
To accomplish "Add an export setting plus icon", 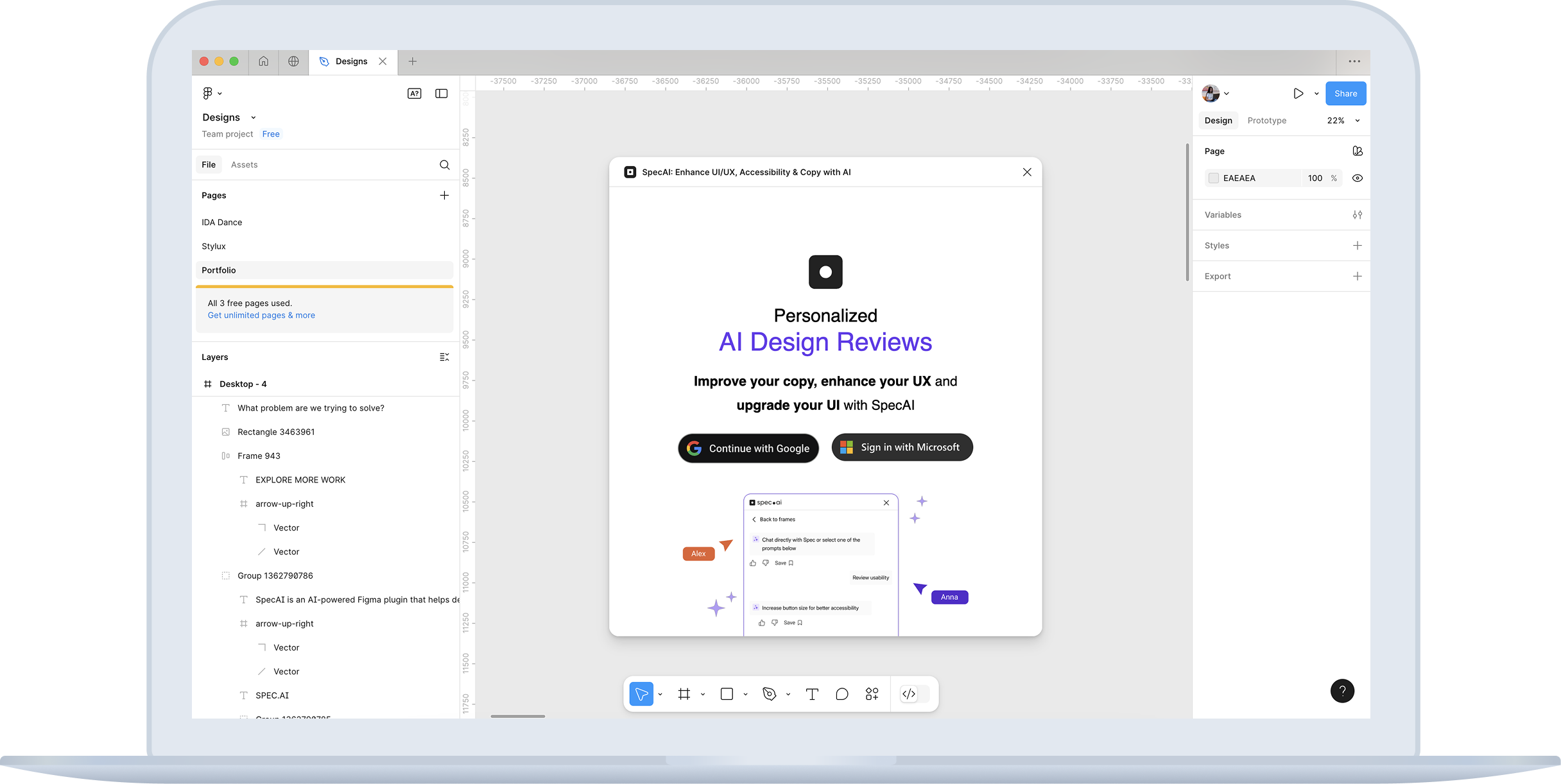I will (x=1358, y=277).
